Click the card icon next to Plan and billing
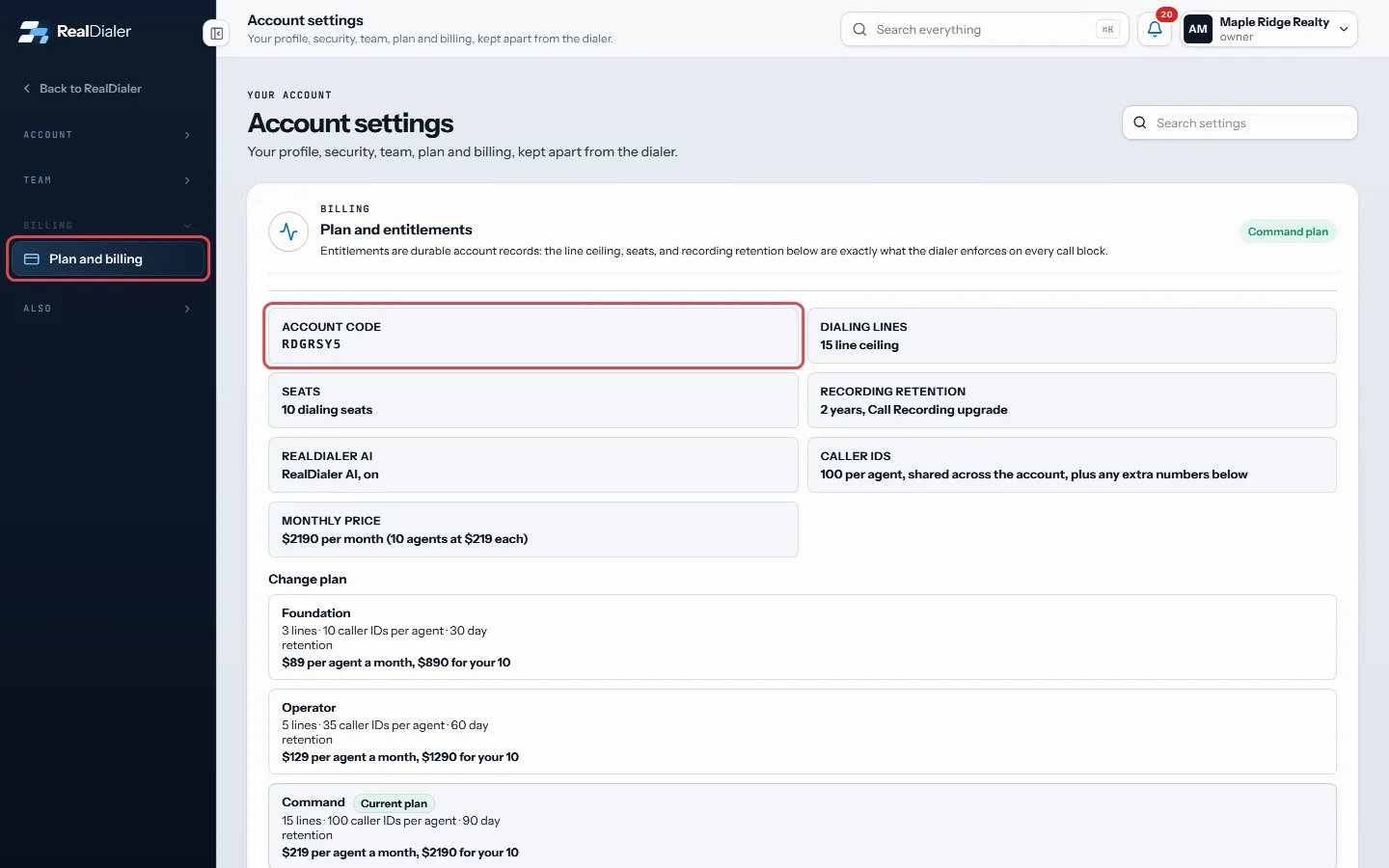1389x868 pixels. coord(32,258)
